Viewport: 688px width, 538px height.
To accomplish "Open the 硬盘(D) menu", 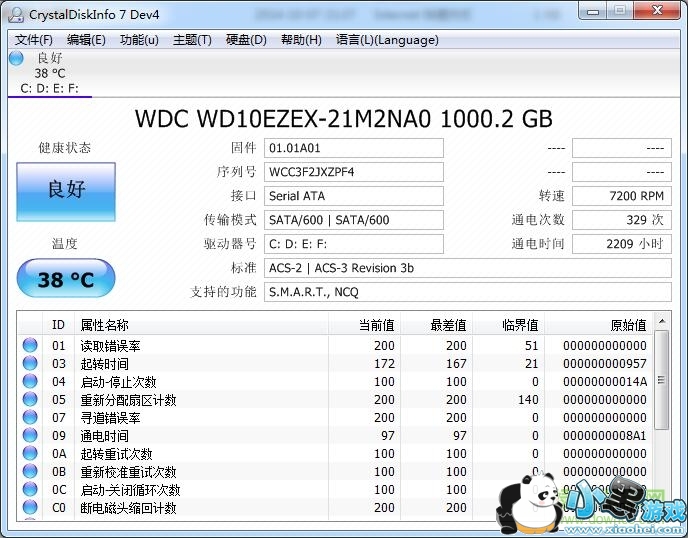I will [246, 40].
